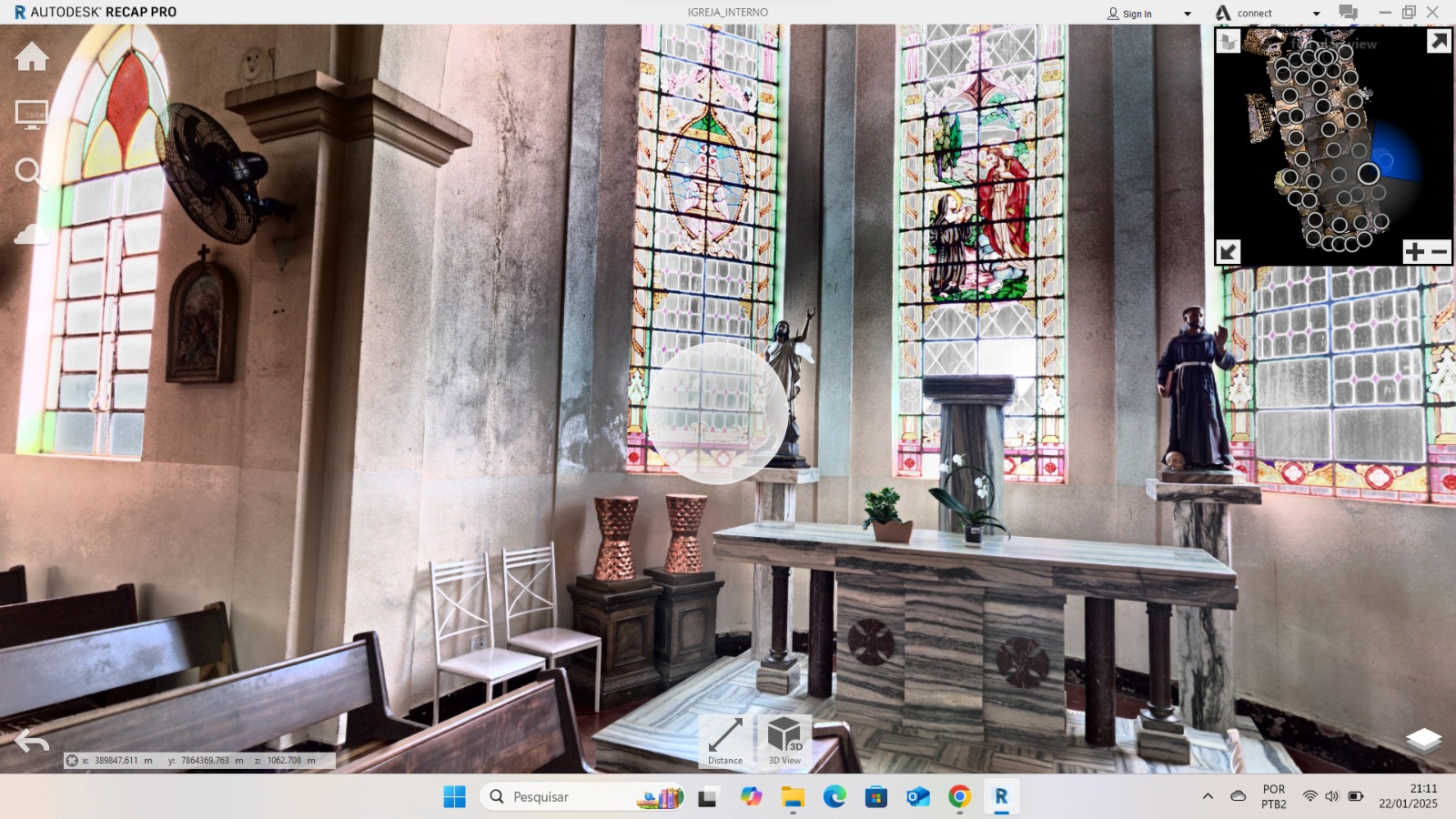1456x819 pixels.
Task: Click the undo back arrow
Action: tap(32, 742)
